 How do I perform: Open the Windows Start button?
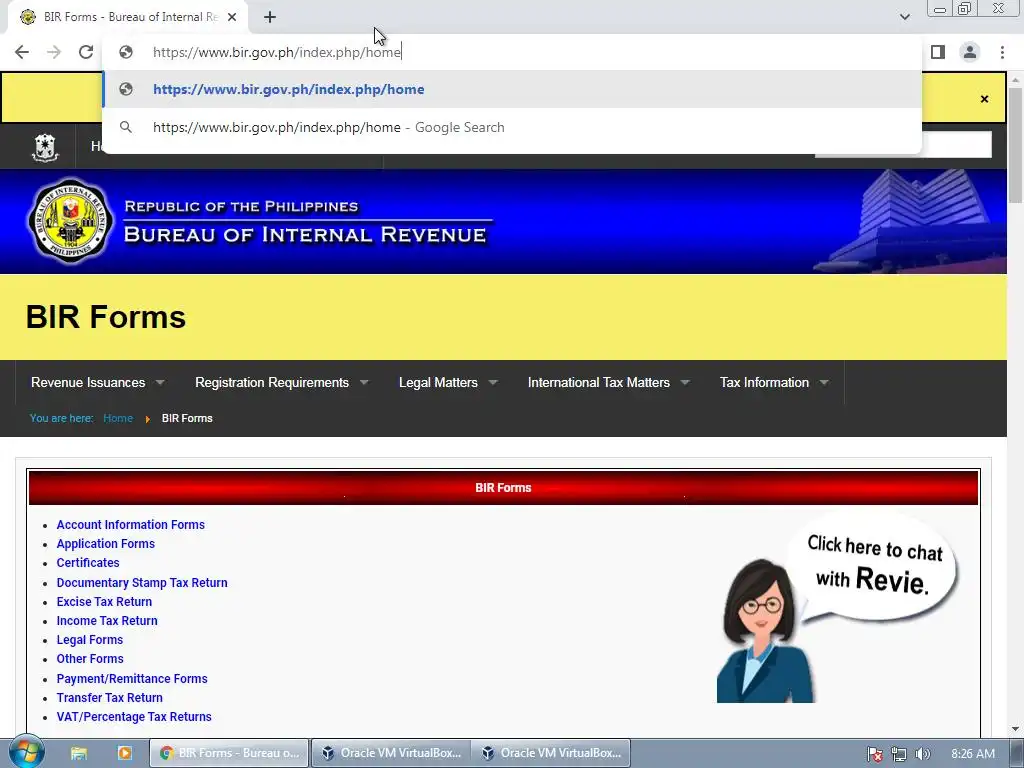click(x=26, y=752)
